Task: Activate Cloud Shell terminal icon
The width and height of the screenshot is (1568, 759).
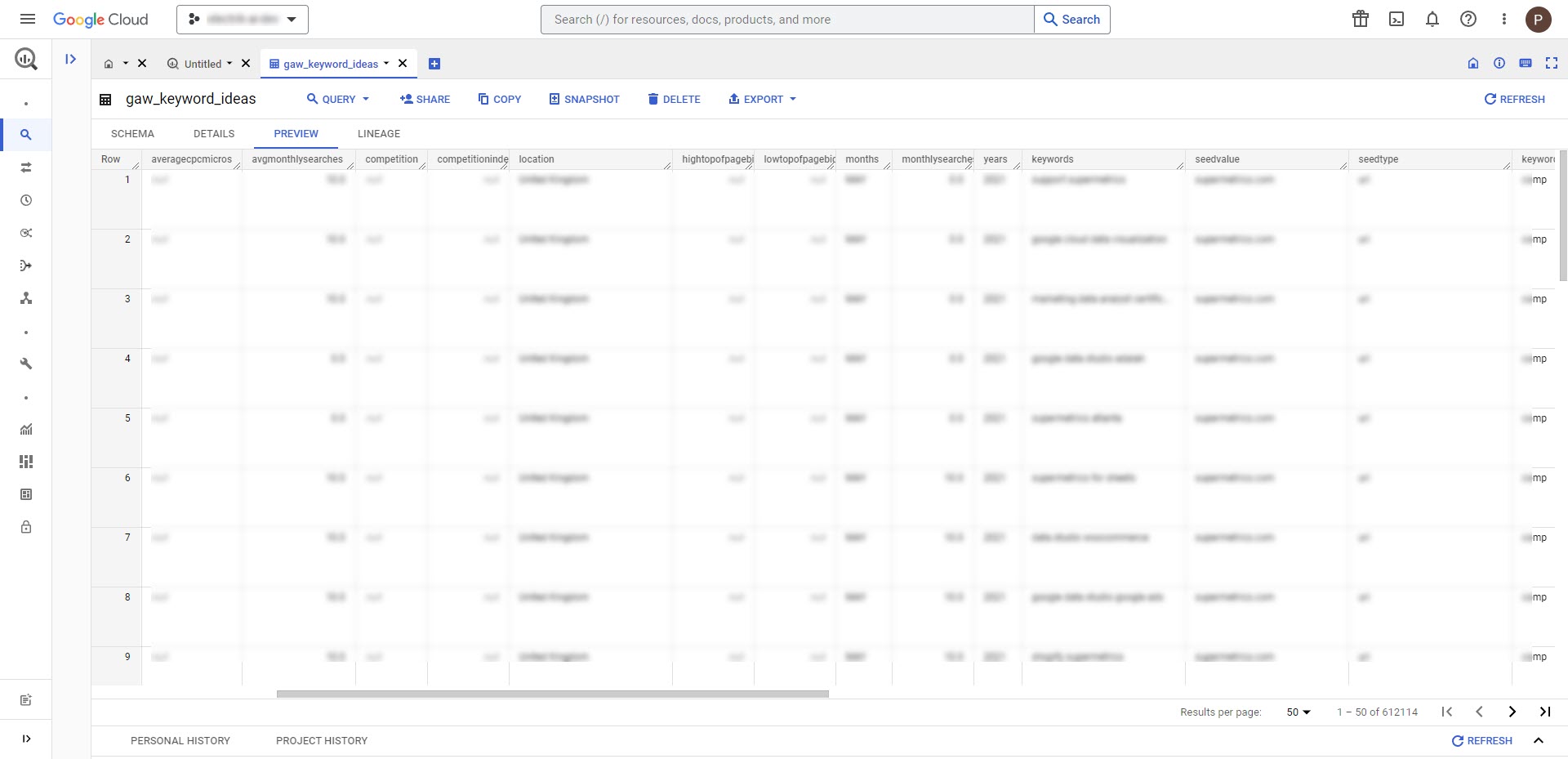Action: (1396, 19)
